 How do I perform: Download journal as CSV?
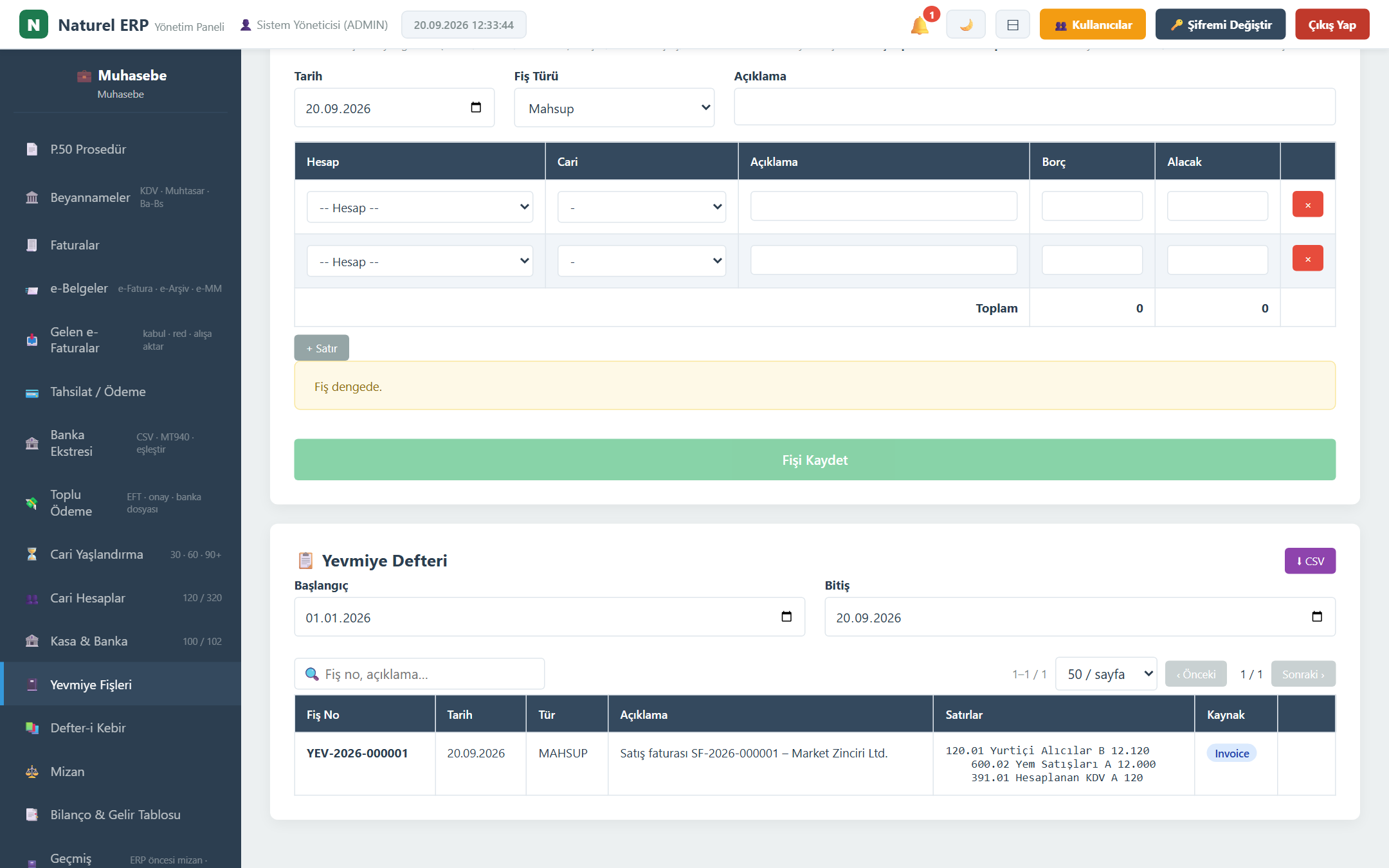[1310, 561]
